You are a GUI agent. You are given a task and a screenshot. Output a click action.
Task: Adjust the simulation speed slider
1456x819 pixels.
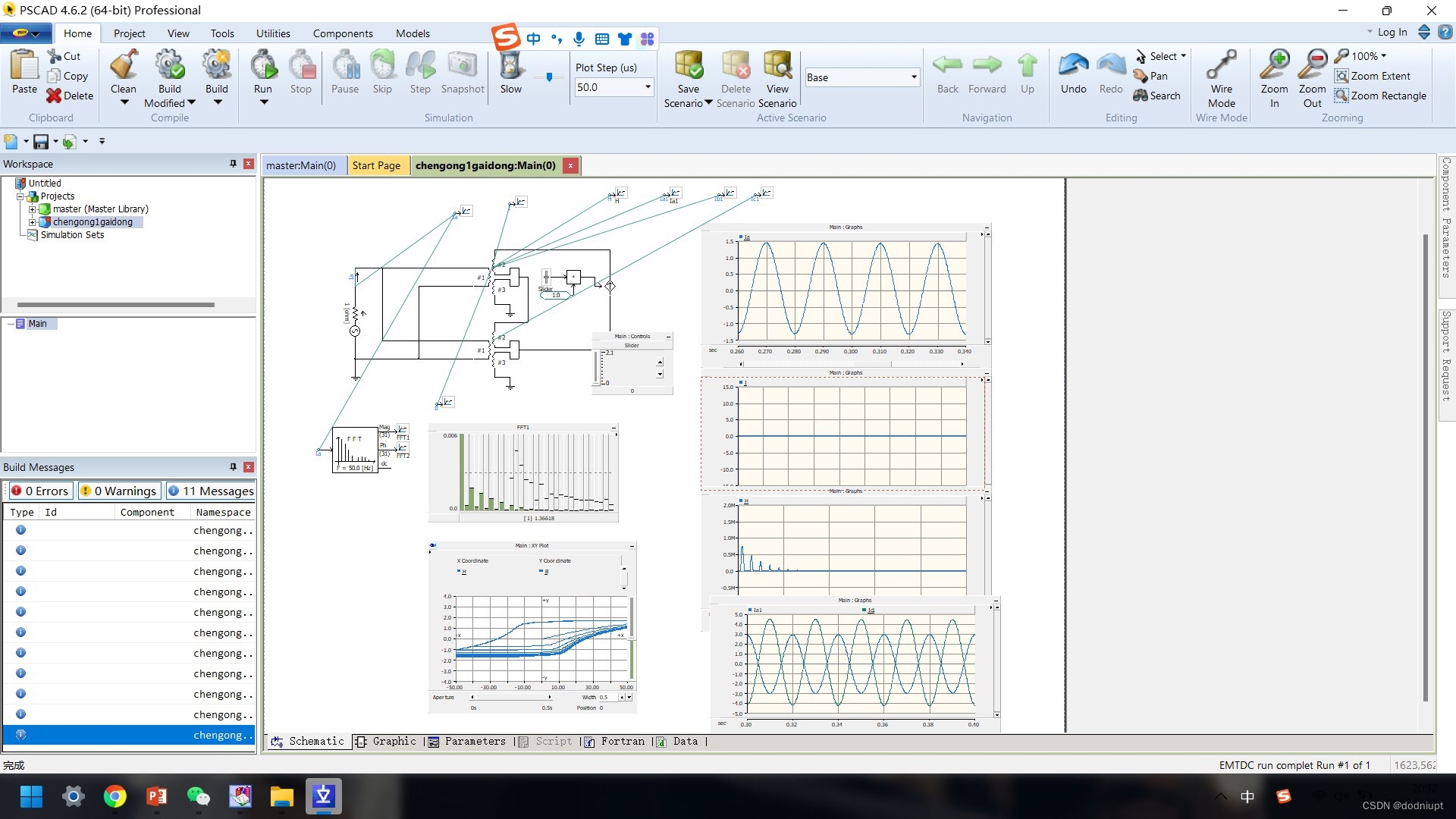click(549, 77)
